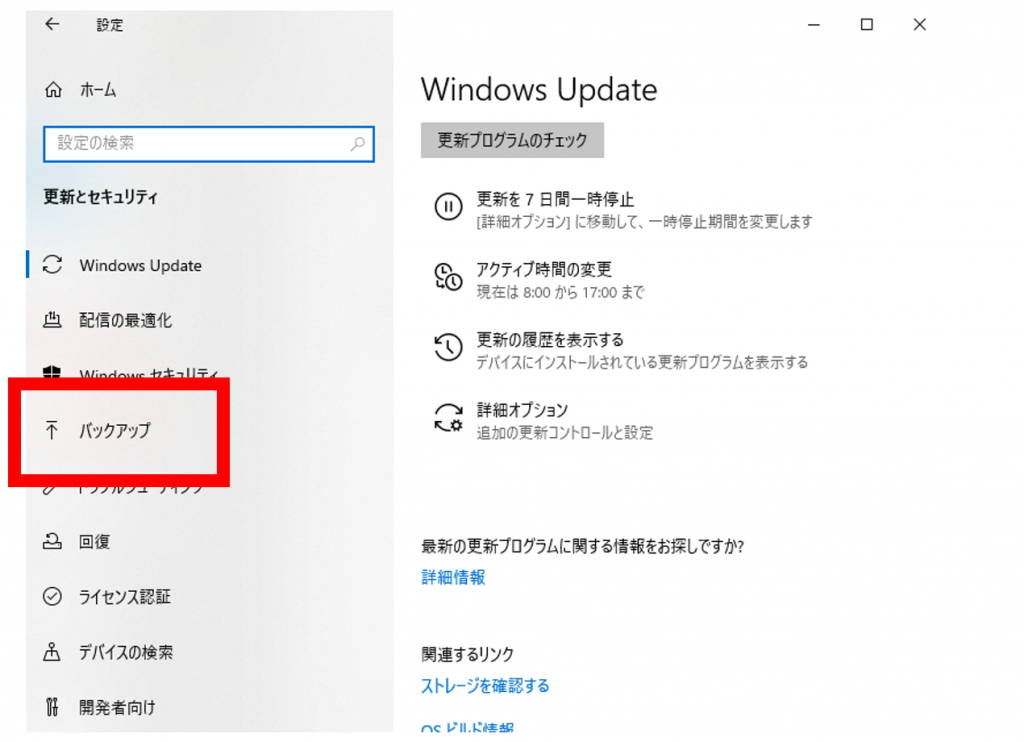The image size is (1024, 742).
Task: Click the search magnifier icon
Action: (357, 144)
